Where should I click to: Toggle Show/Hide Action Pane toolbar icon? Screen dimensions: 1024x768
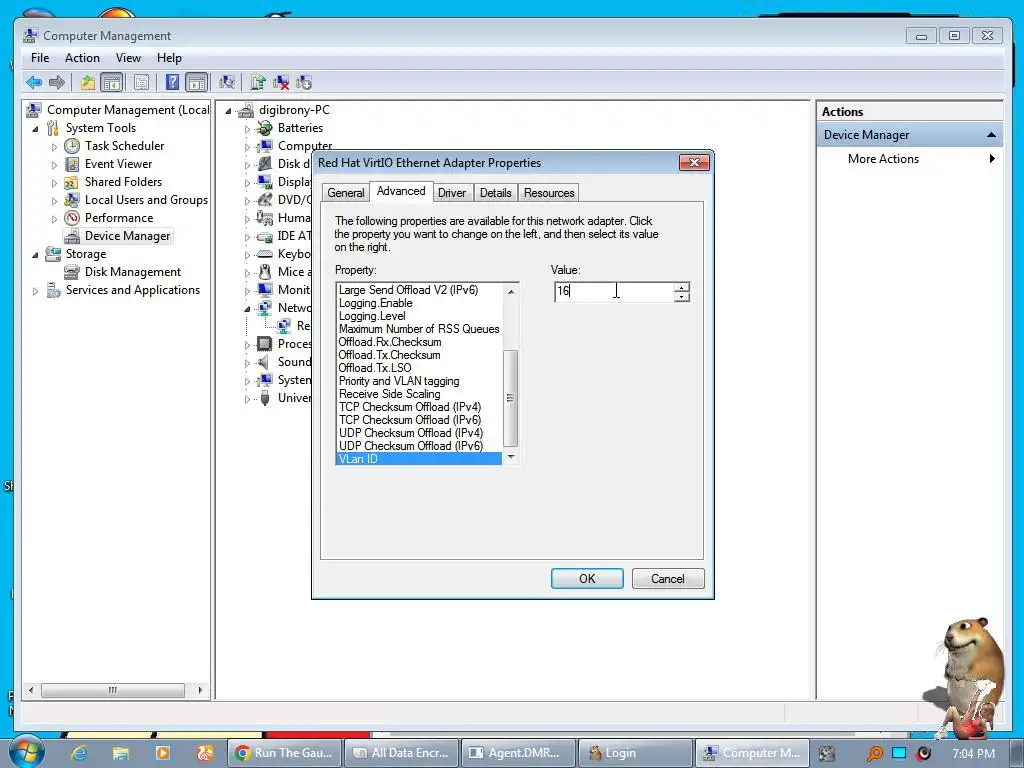(197, 82)
